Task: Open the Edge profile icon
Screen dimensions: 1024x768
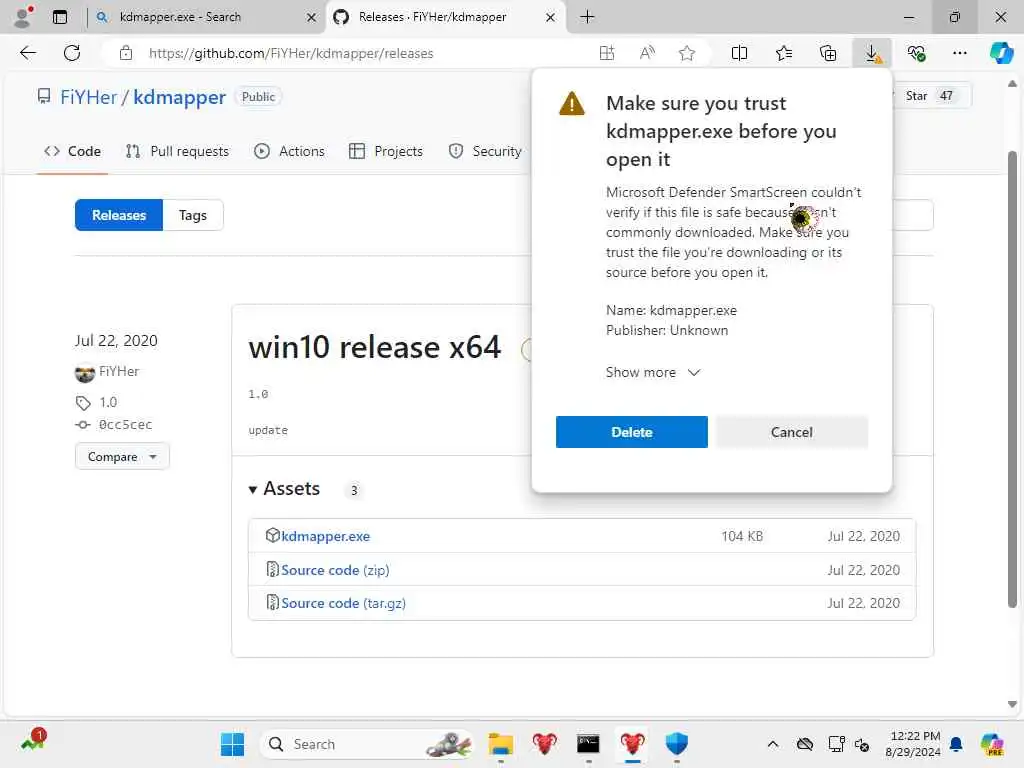Action: click(x=23, y=17)
